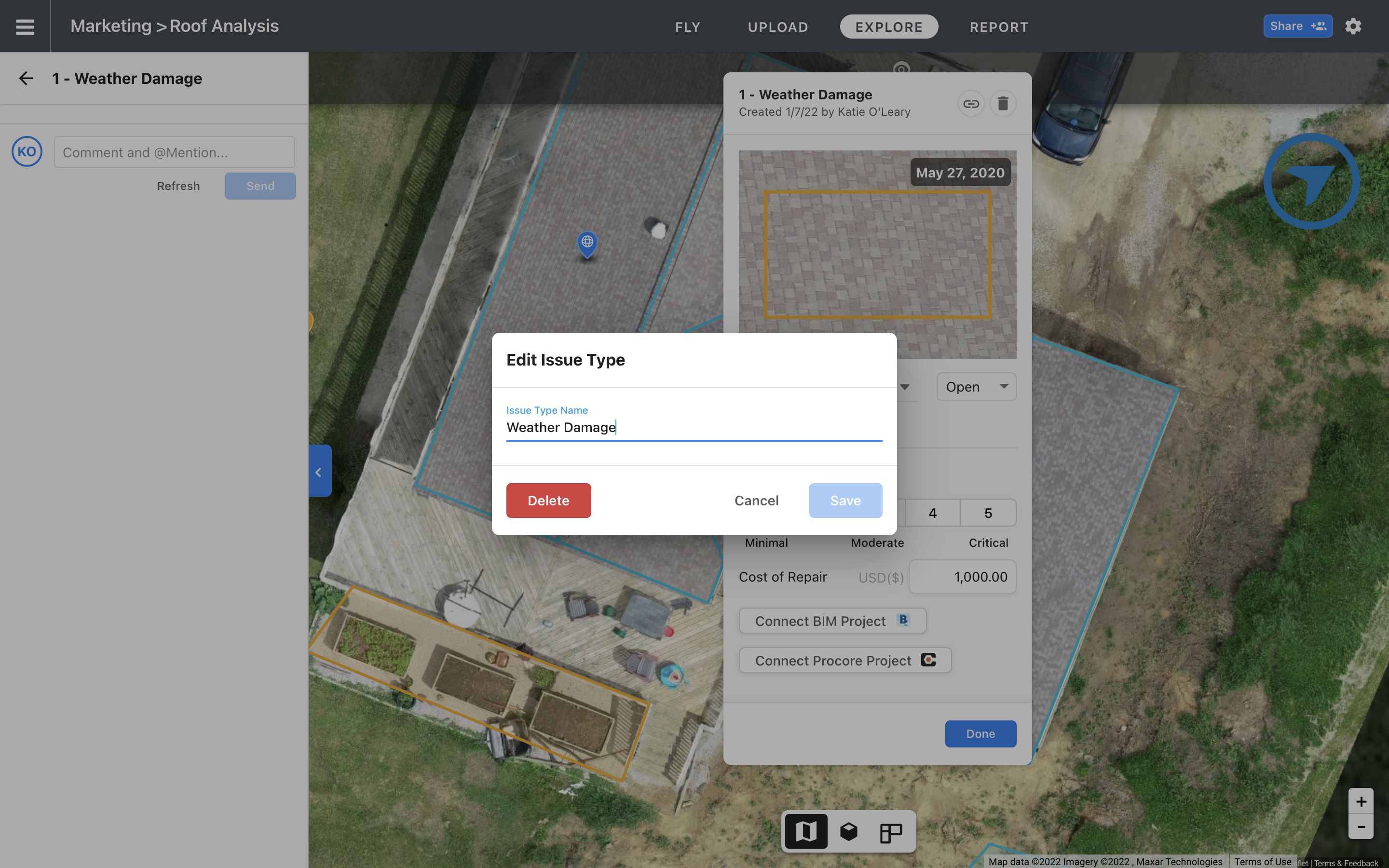Switch to the EXPLORE tab
Viewport: 1389px width, 868px height.
click(x=888, y=27)
